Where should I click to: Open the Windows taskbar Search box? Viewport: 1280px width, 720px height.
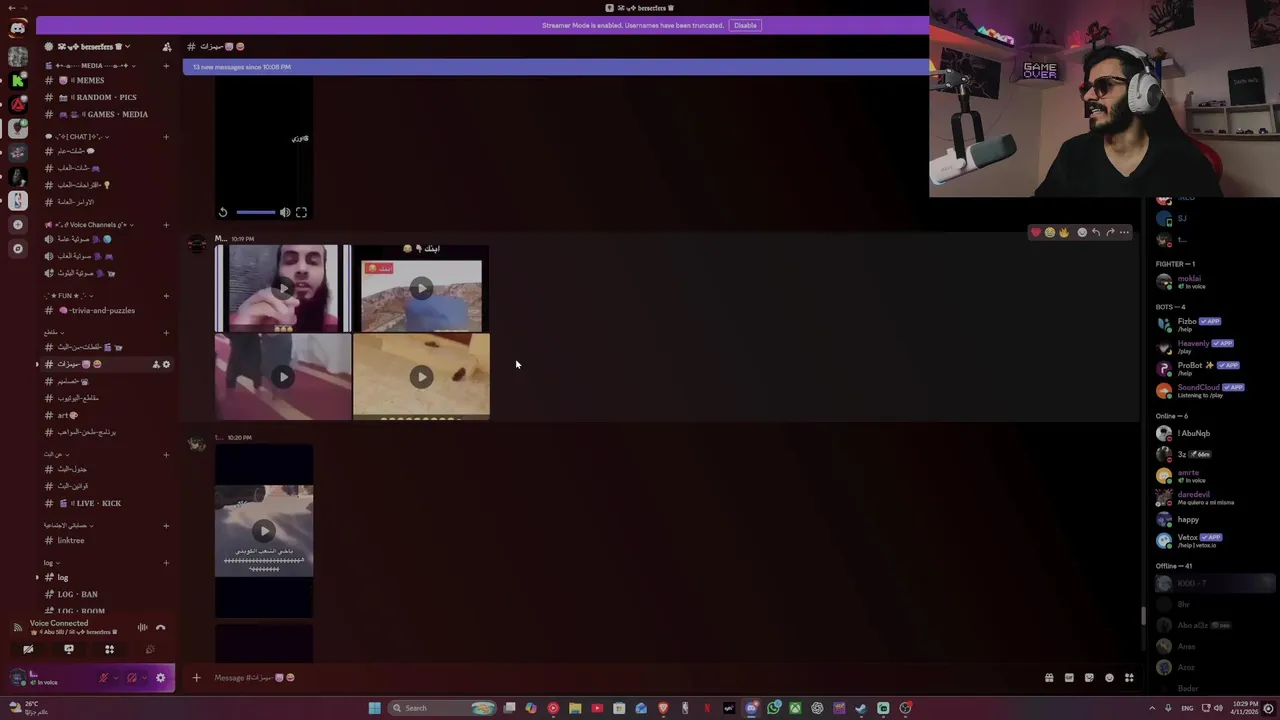[441, 708]
